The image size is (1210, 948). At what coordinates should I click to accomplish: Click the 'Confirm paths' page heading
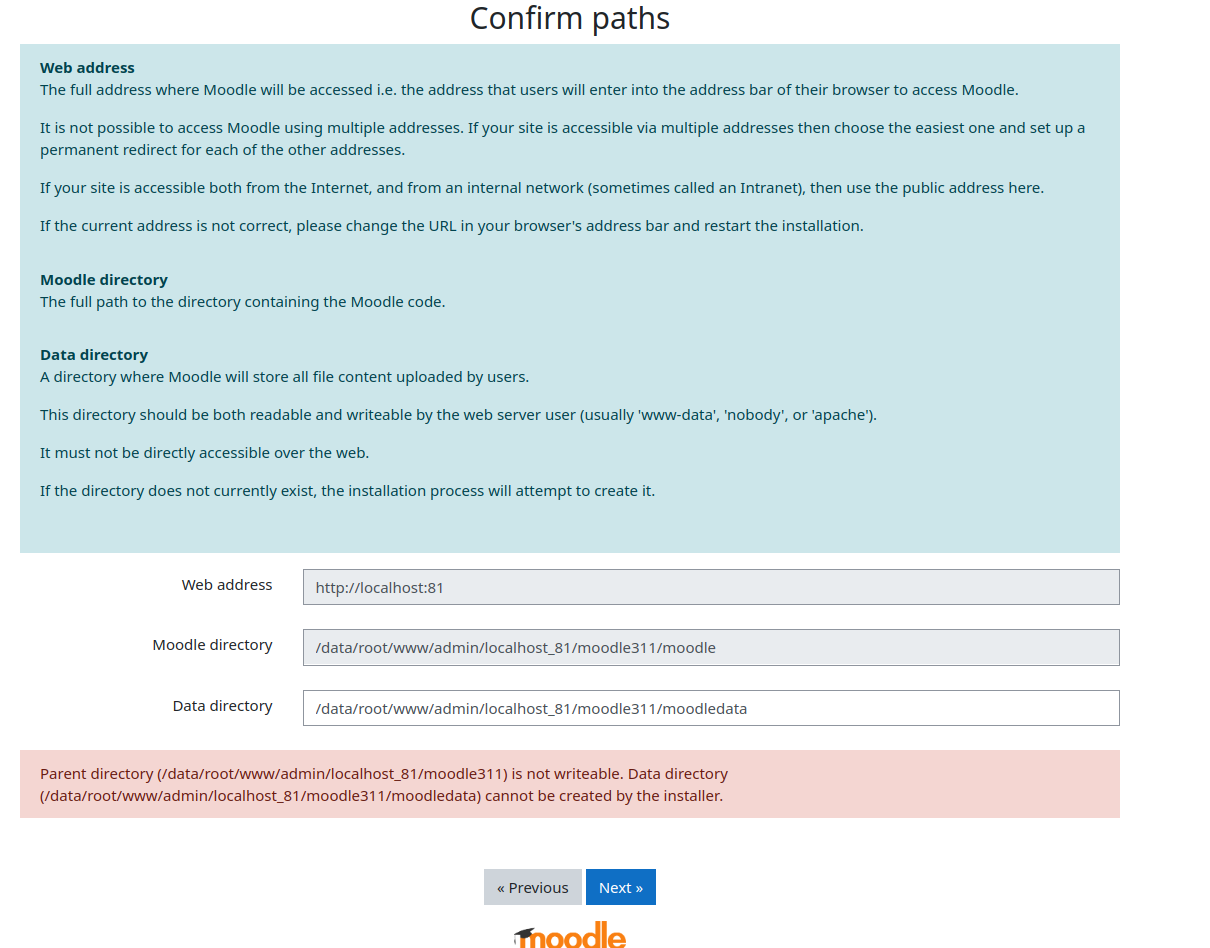click(569, 18)
